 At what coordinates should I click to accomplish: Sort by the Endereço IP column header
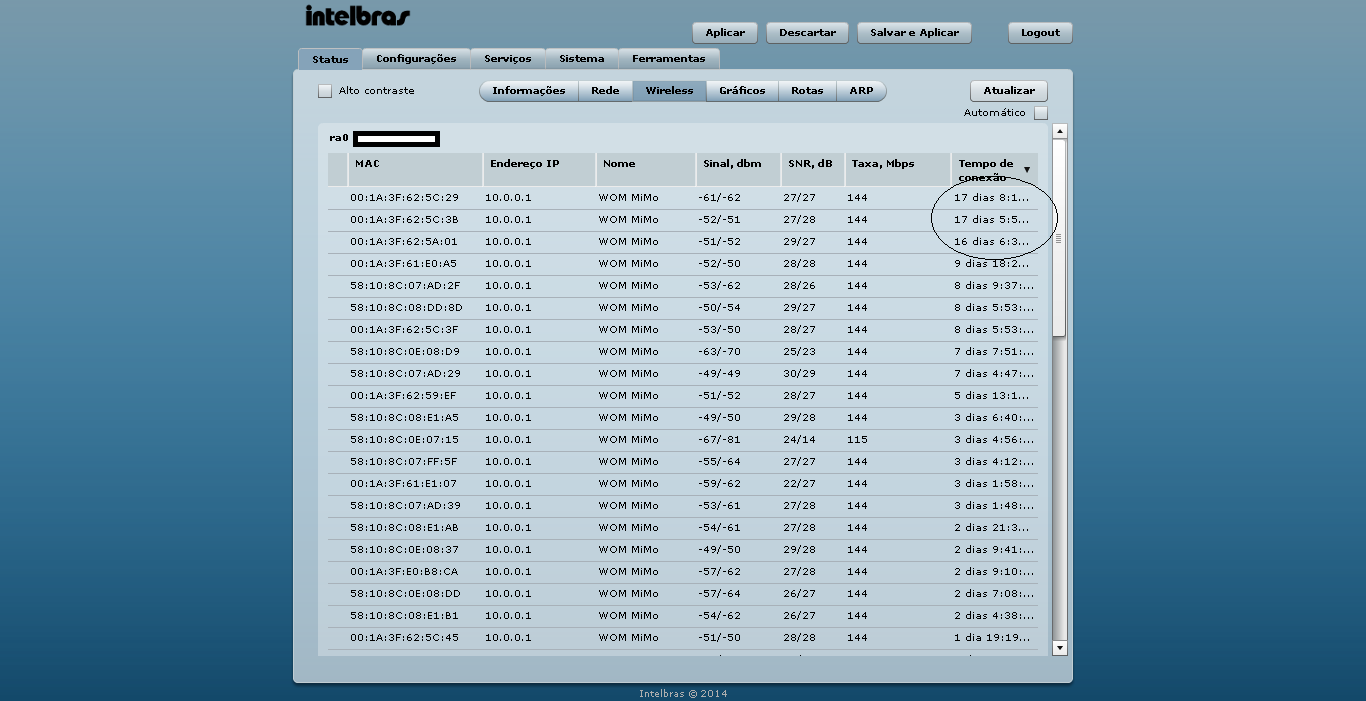coord(539,169)
